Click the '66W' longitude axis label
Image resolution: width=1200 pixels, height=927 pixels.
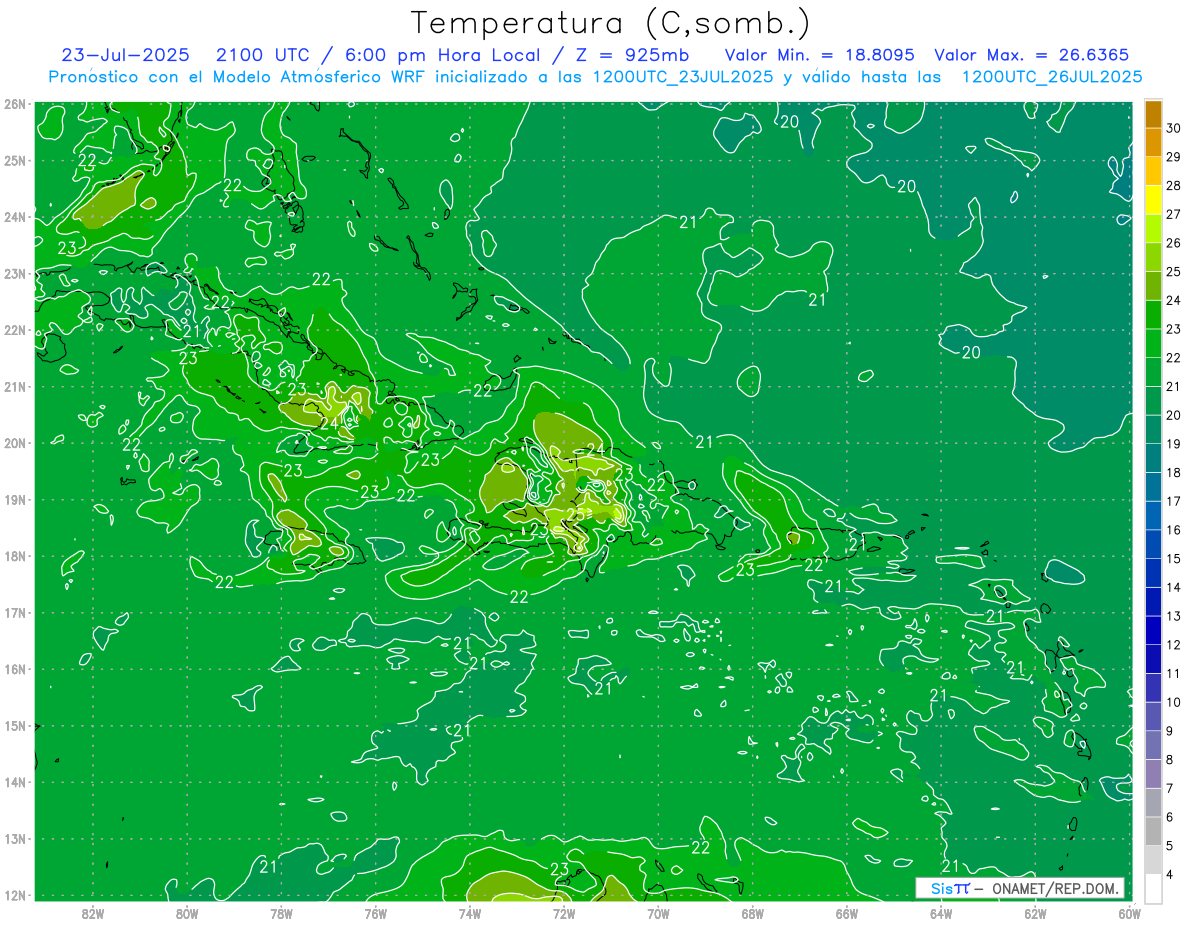pyautogui.click(x=847, y=913)
